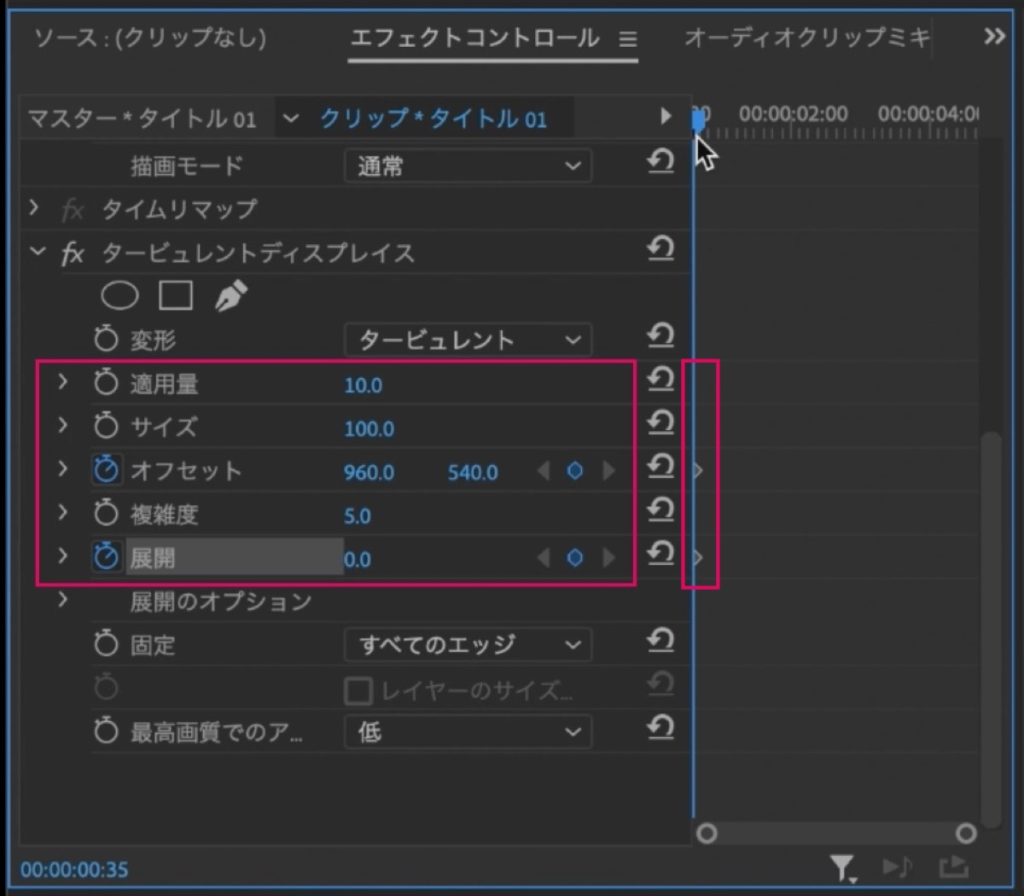Expand the 複雑度 parameter
Viewport: 1024px width, 896px height.
(63, 512)
